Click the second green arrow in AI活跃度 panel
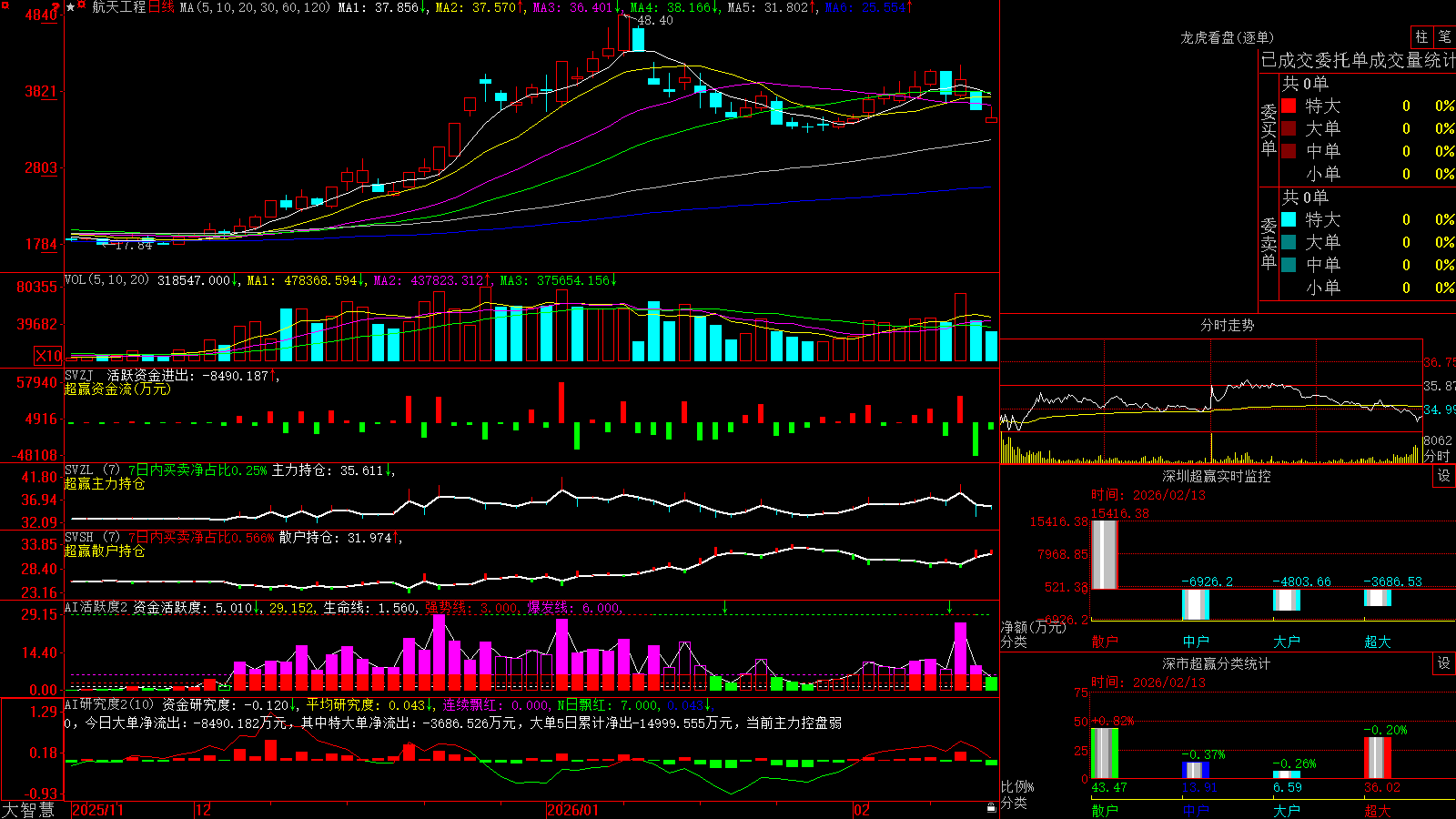 pyautogui.click(x=950, y=607)
